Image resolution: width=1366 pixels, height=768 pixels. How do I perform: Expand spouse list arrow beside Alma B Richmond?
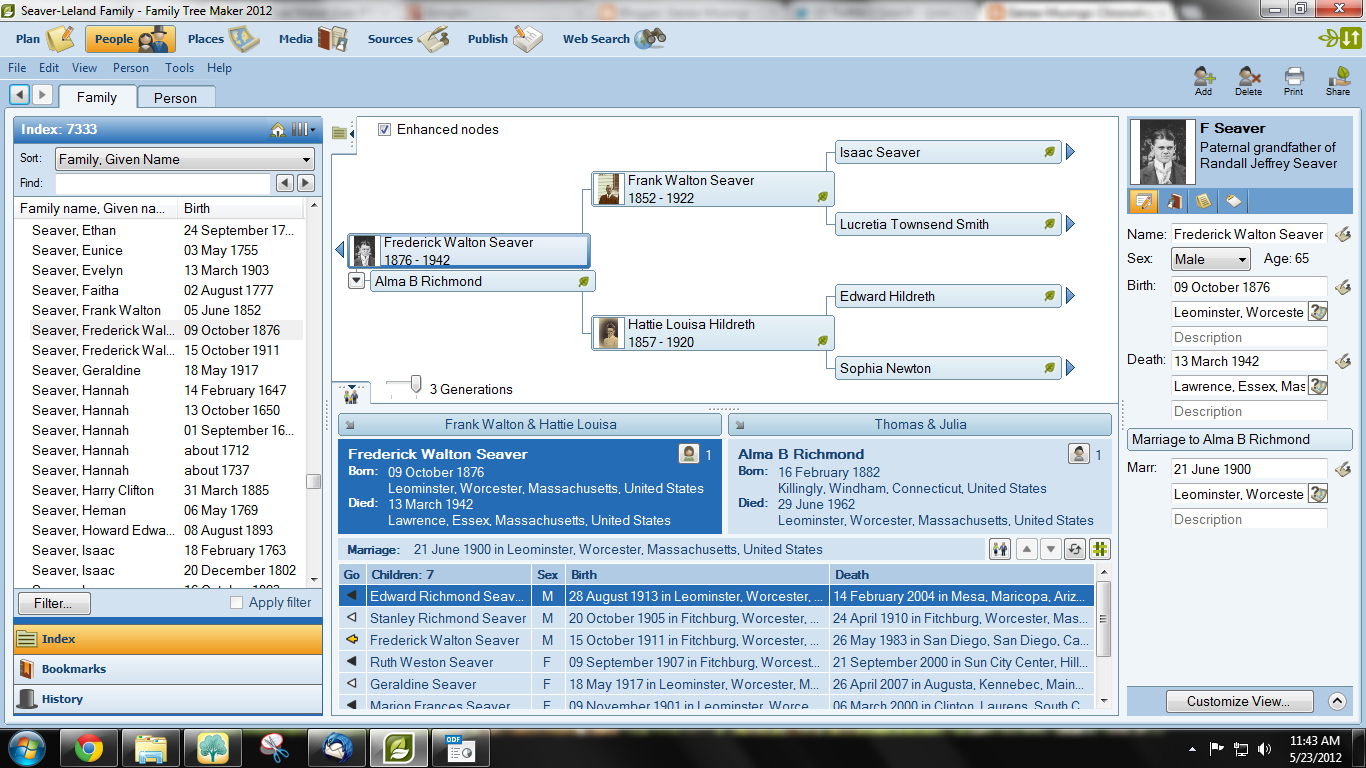coord(356,281)
